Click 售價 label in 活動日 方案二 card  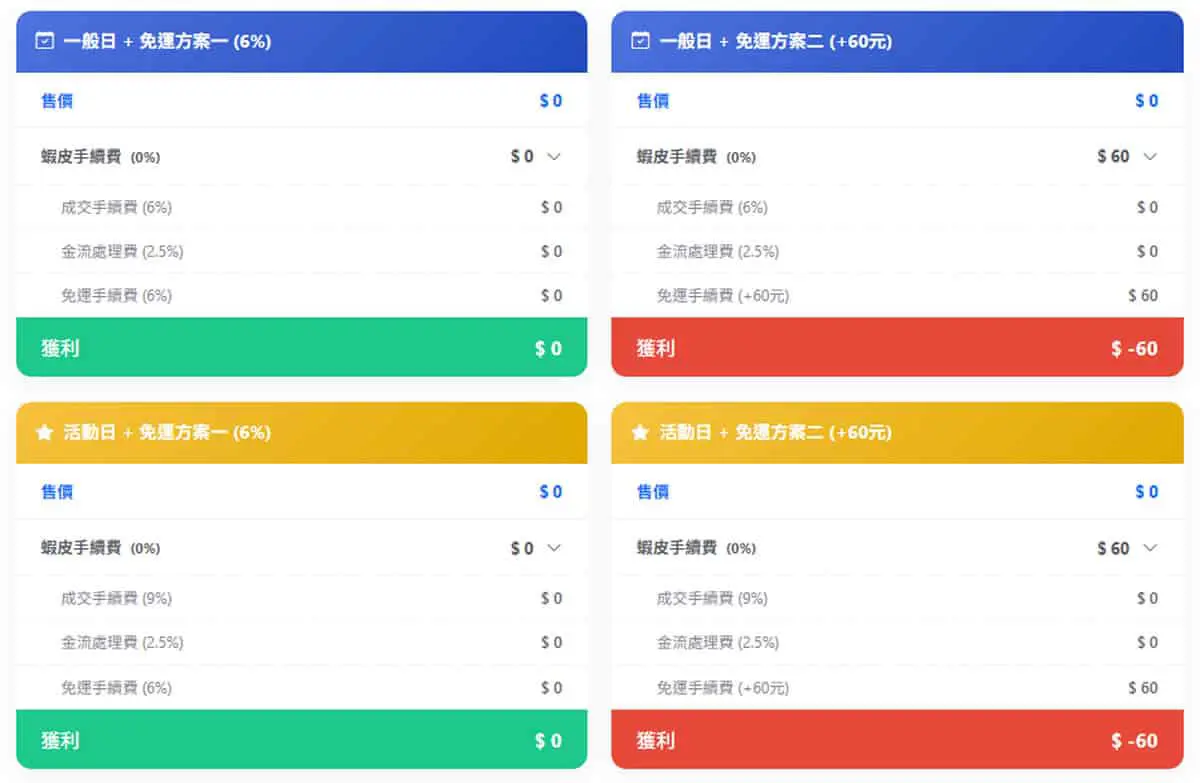[x=653, y=492]
